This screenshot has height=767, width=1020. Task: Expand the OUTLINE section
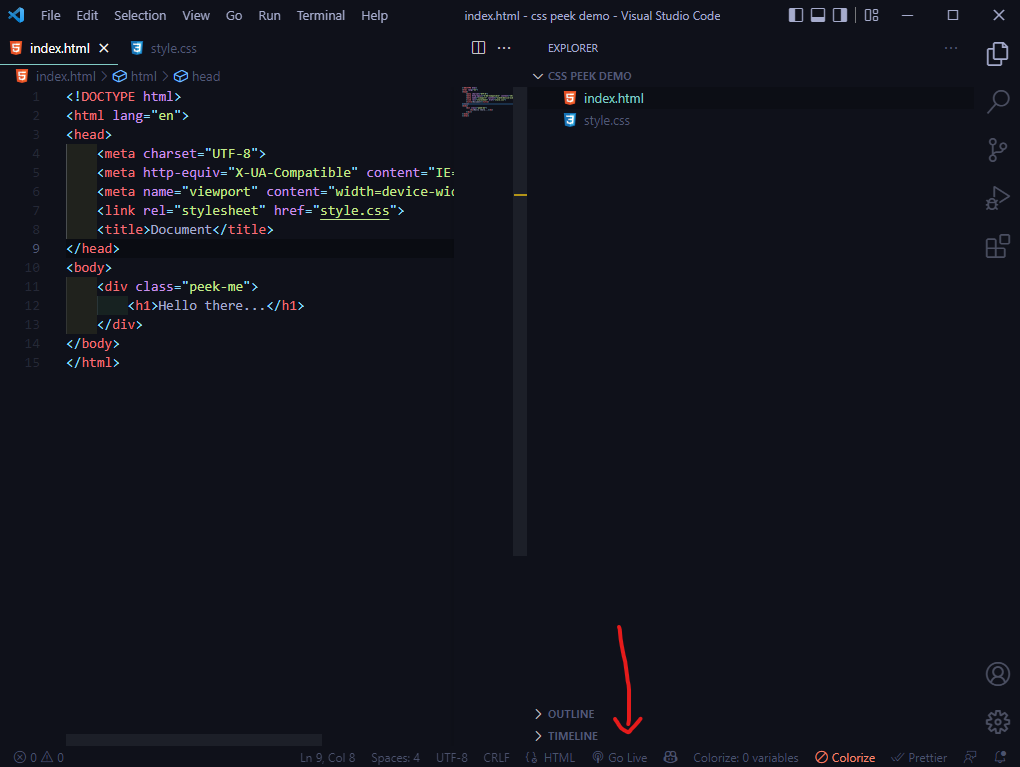tap(570, 714)
